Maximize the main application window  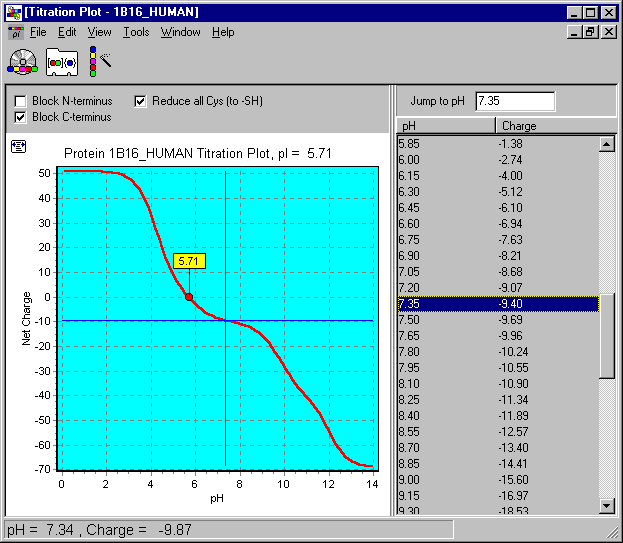pyautogui.click(x=590, y=13)
